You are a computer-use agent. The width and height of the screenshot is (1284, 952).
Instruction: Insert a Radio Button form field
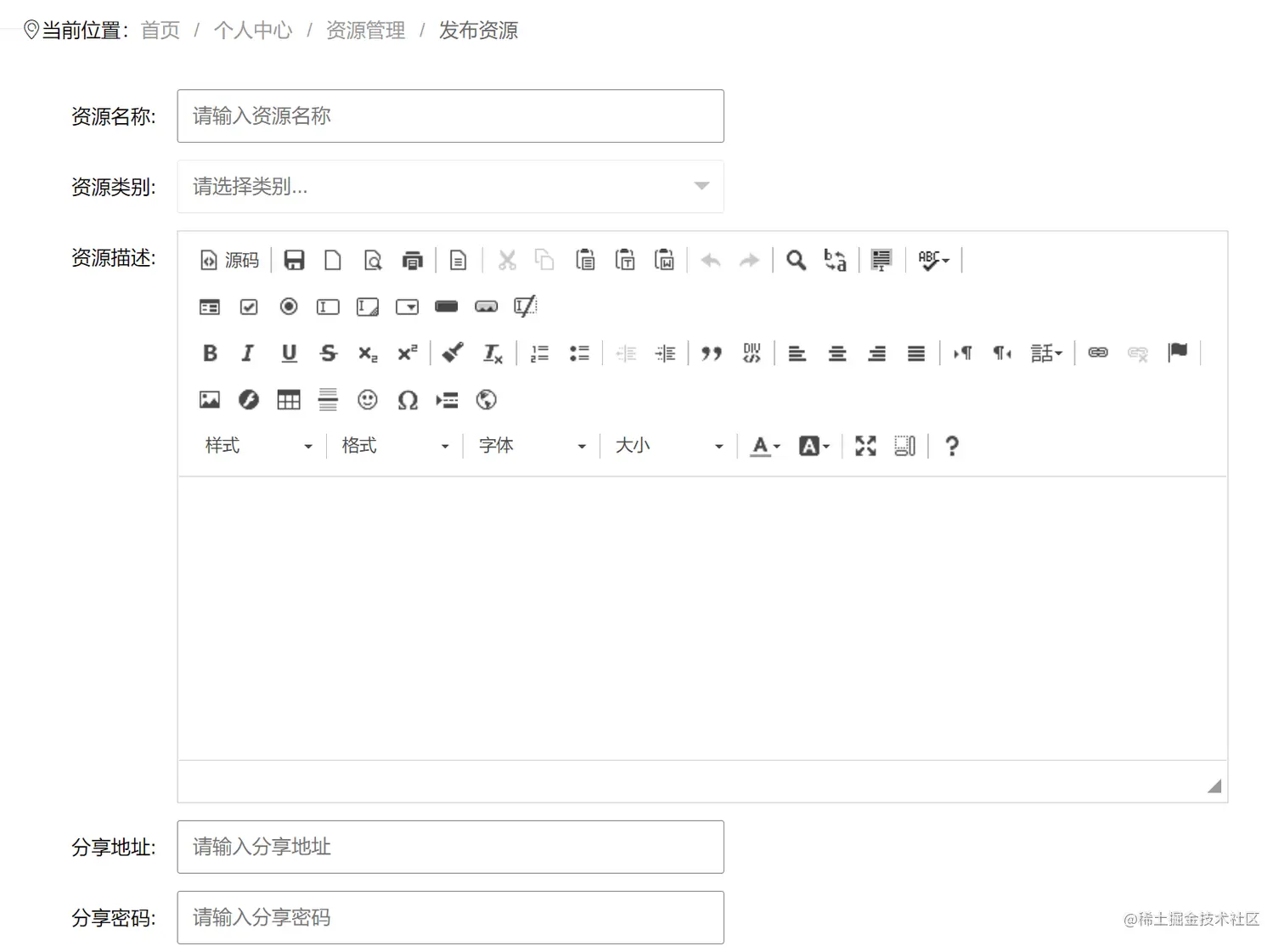[289, 307]
